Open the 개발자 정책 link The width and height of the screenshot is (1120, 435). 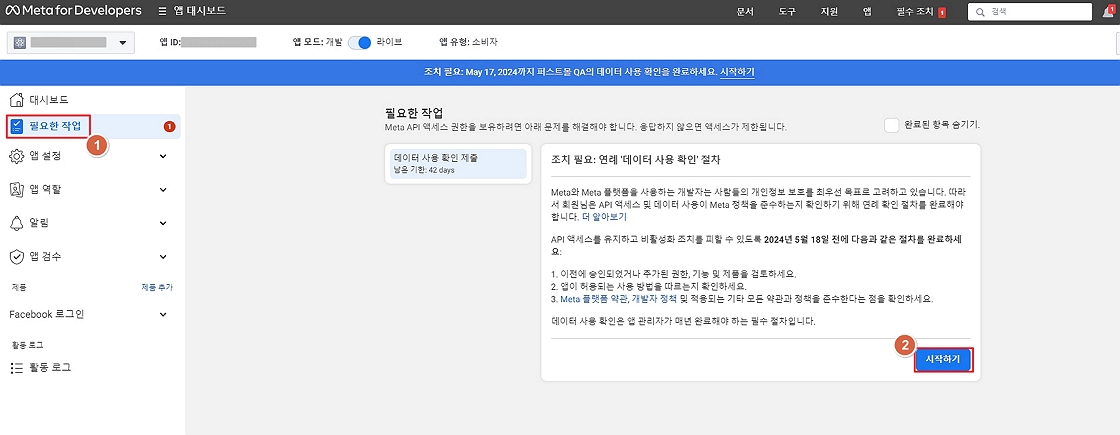pyautogui.click(x=652, y=298)
